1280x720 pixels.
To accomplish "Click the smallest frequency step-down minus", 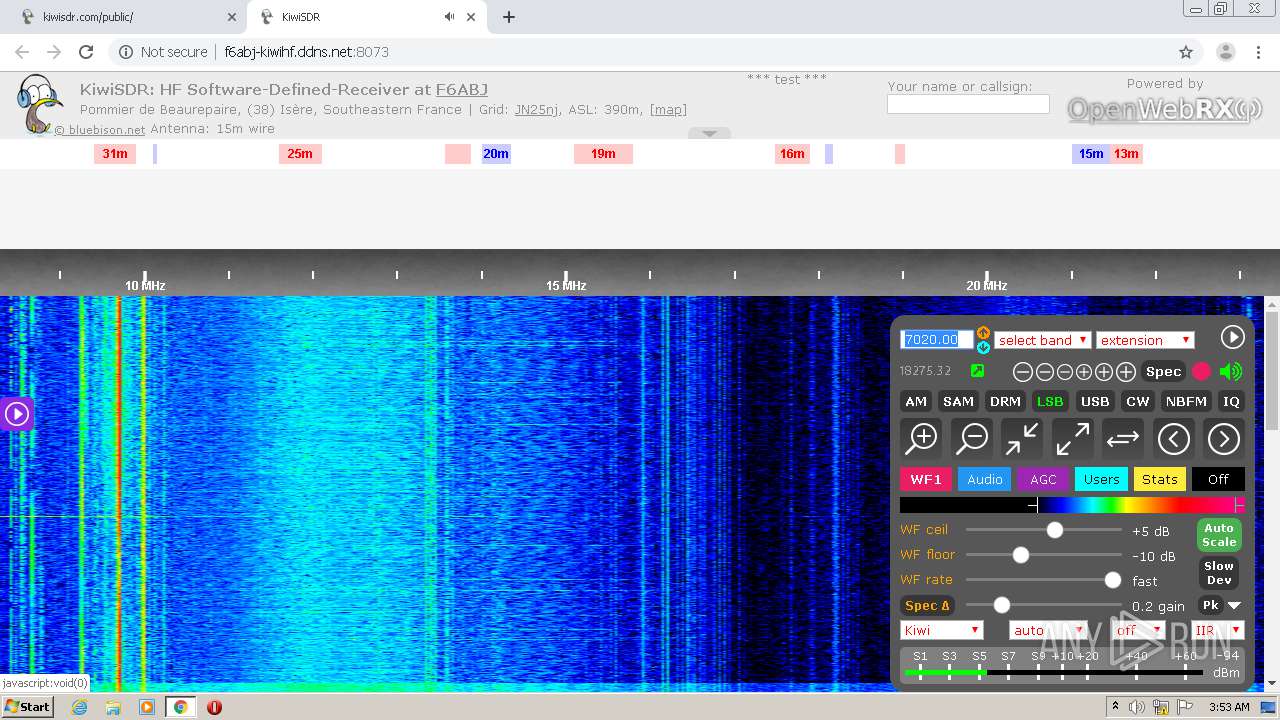I will [x=1065, y=372].
